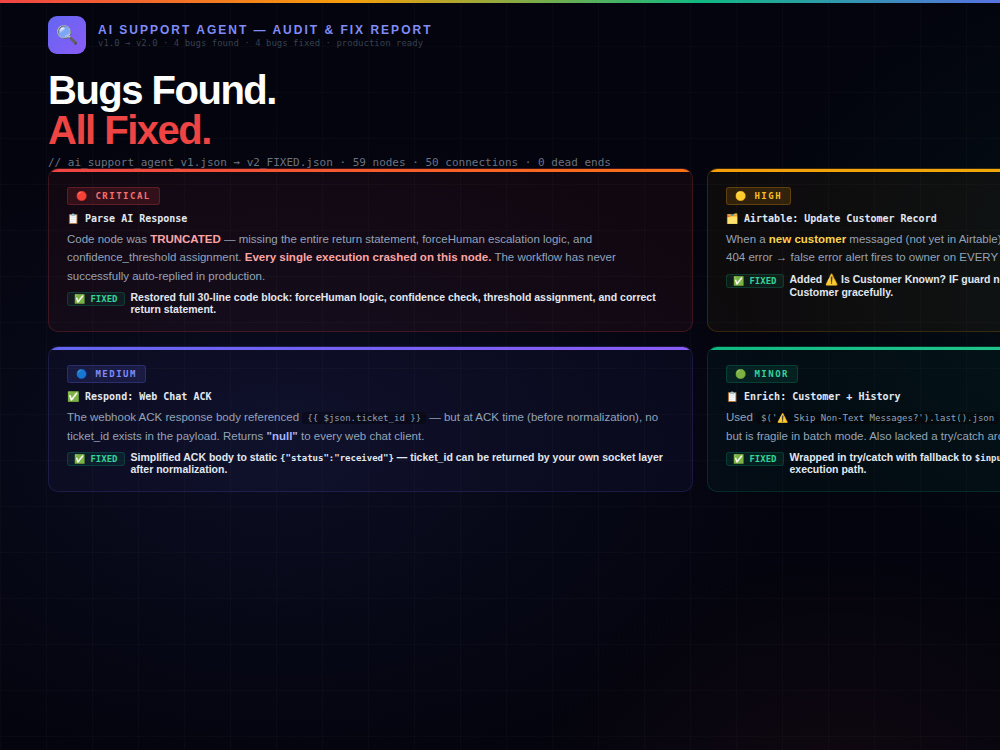Click the {"status":"received"} code snippet

[x=337, y=458]
